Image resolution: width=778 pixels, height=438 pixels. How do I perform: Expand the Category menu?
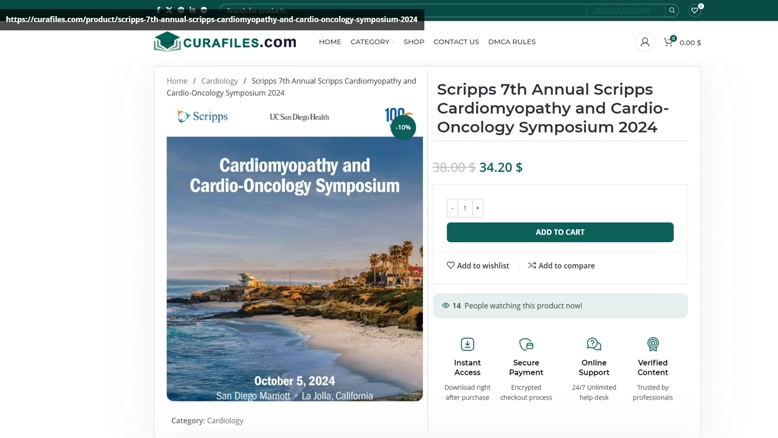coord(372,42)
